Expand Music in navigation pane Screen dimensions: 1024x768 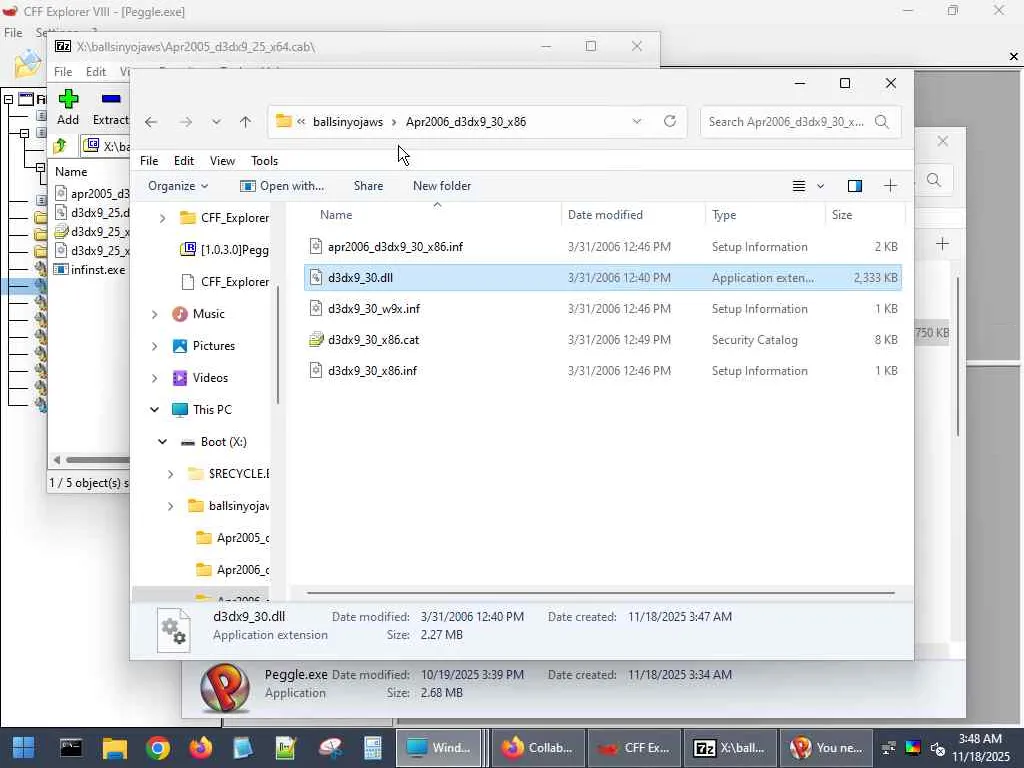(x=154, y=314)
